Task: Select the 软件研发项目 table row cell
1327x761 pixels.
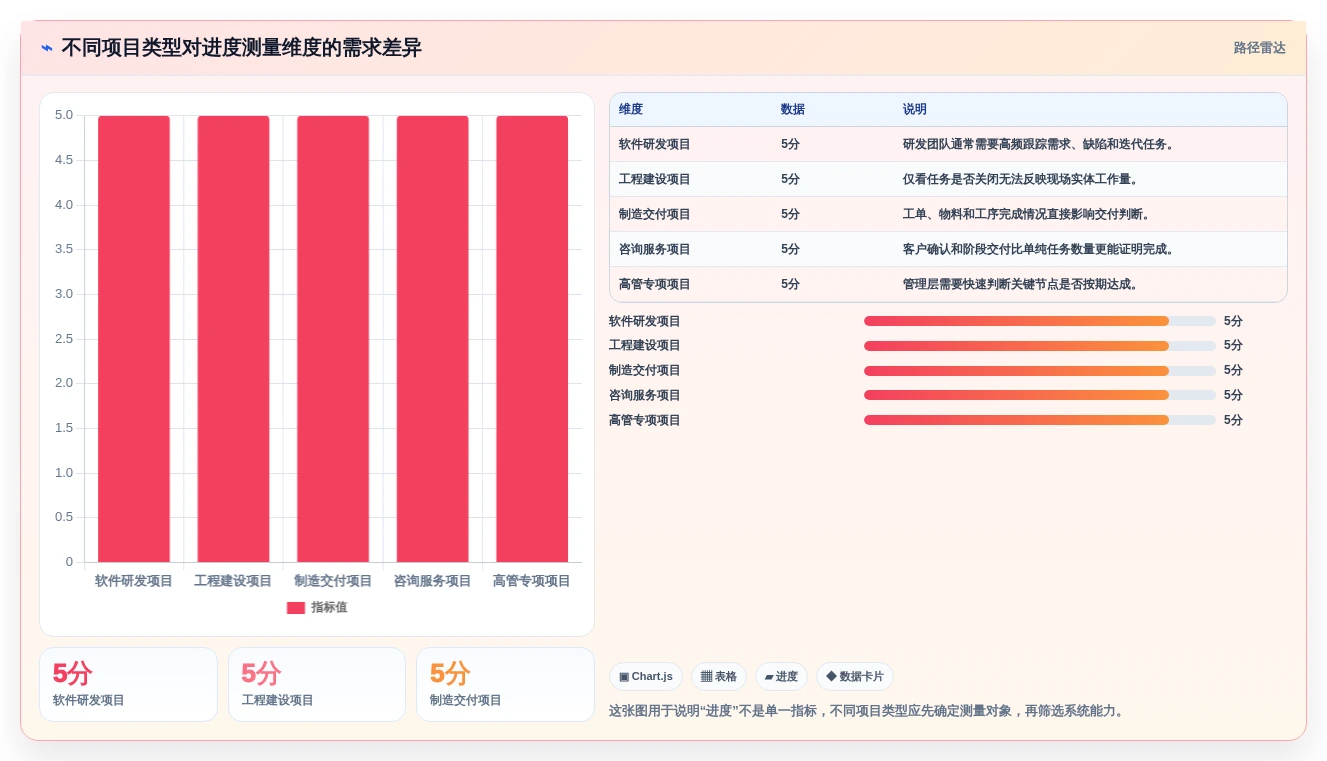Action: pyautogui.click(x=655, y=144)
